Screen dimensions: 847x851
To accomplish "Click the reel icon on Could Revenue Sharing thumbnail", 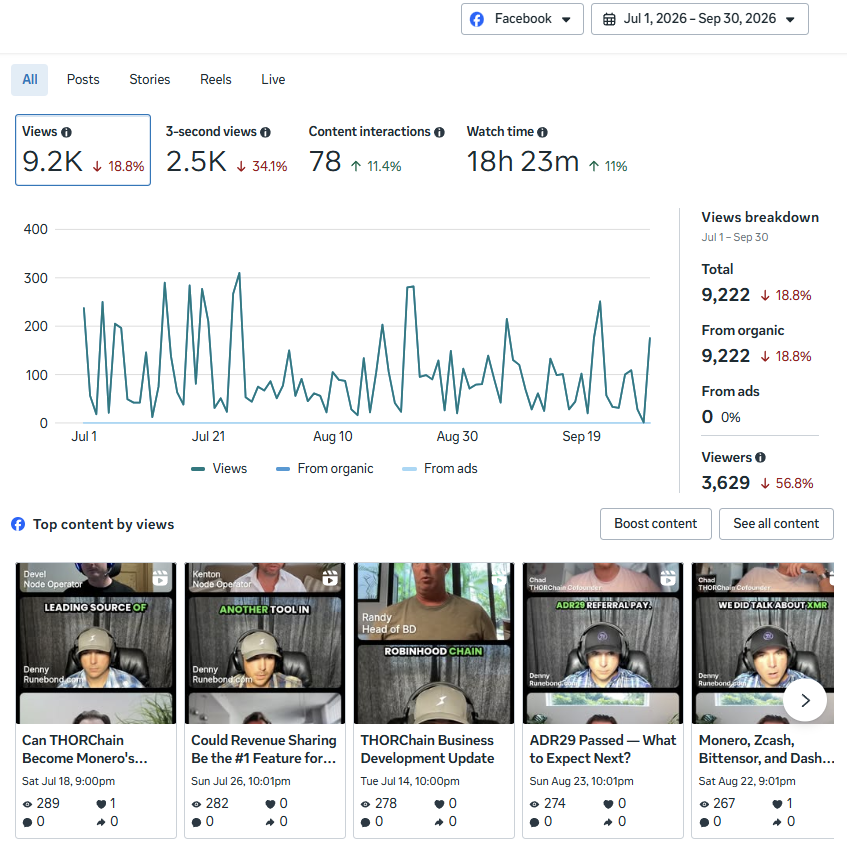I will [330, 578].
